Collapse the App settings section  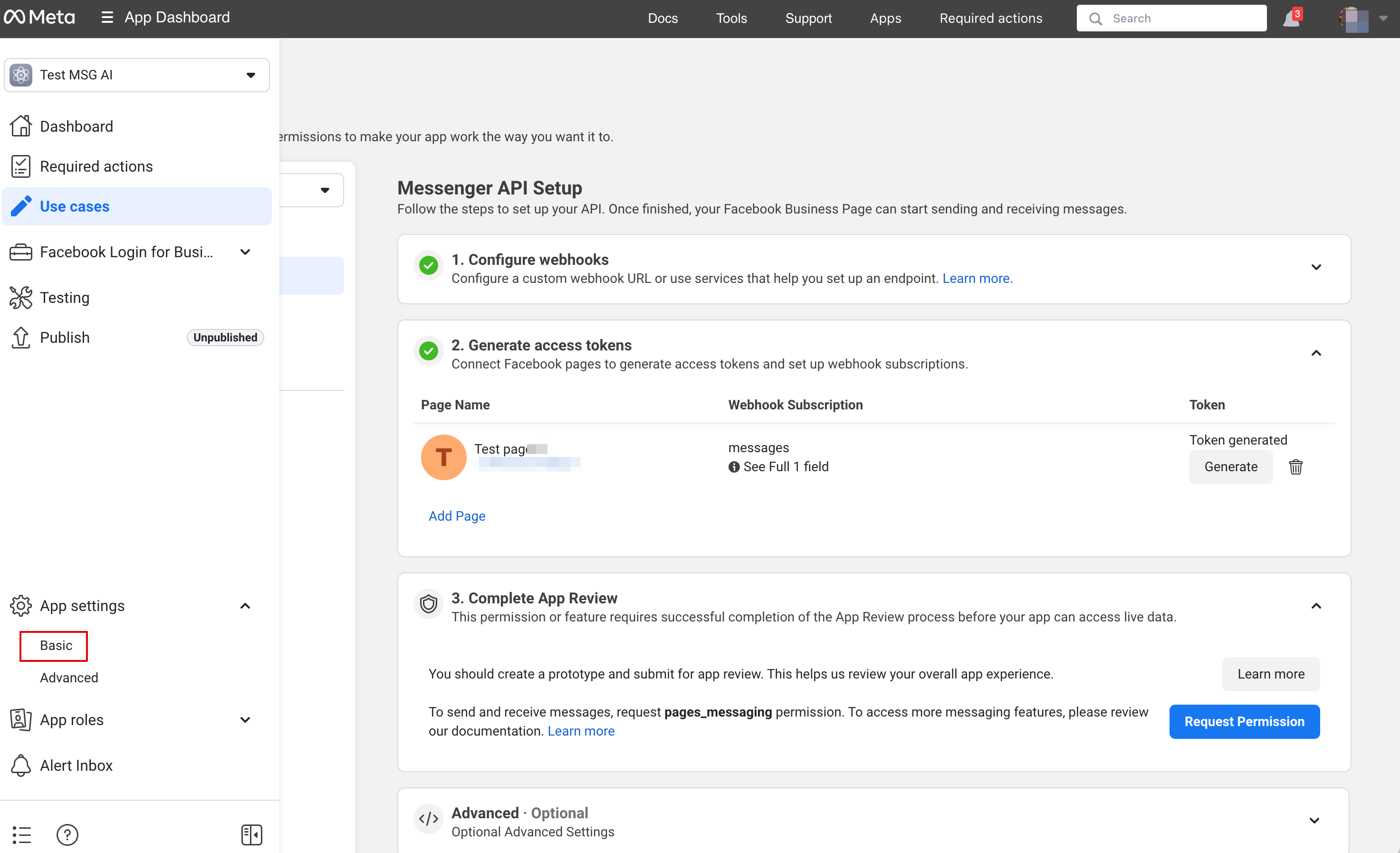point(245,606)
